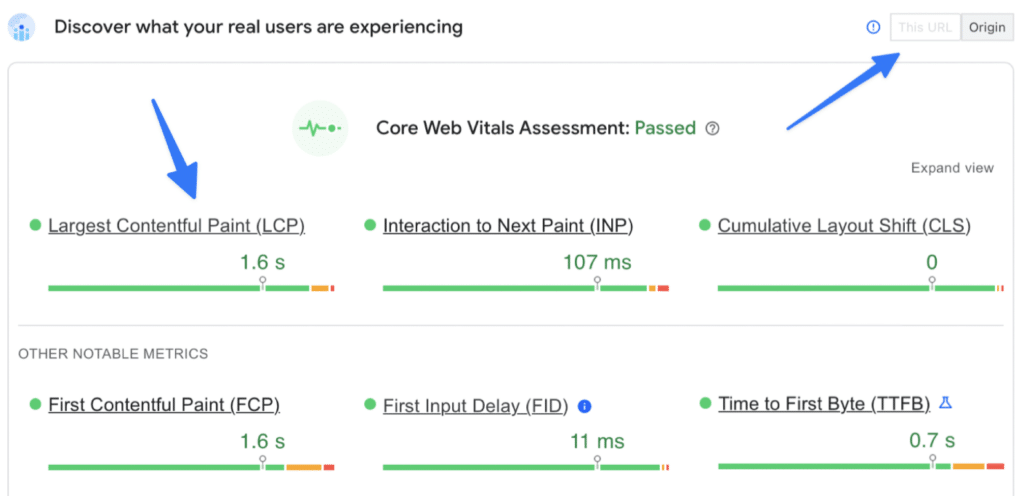Open the Largest Contentful Paint (LCP) link
The width and height of the screenshot is (1024, 496).
click(176, 226)
